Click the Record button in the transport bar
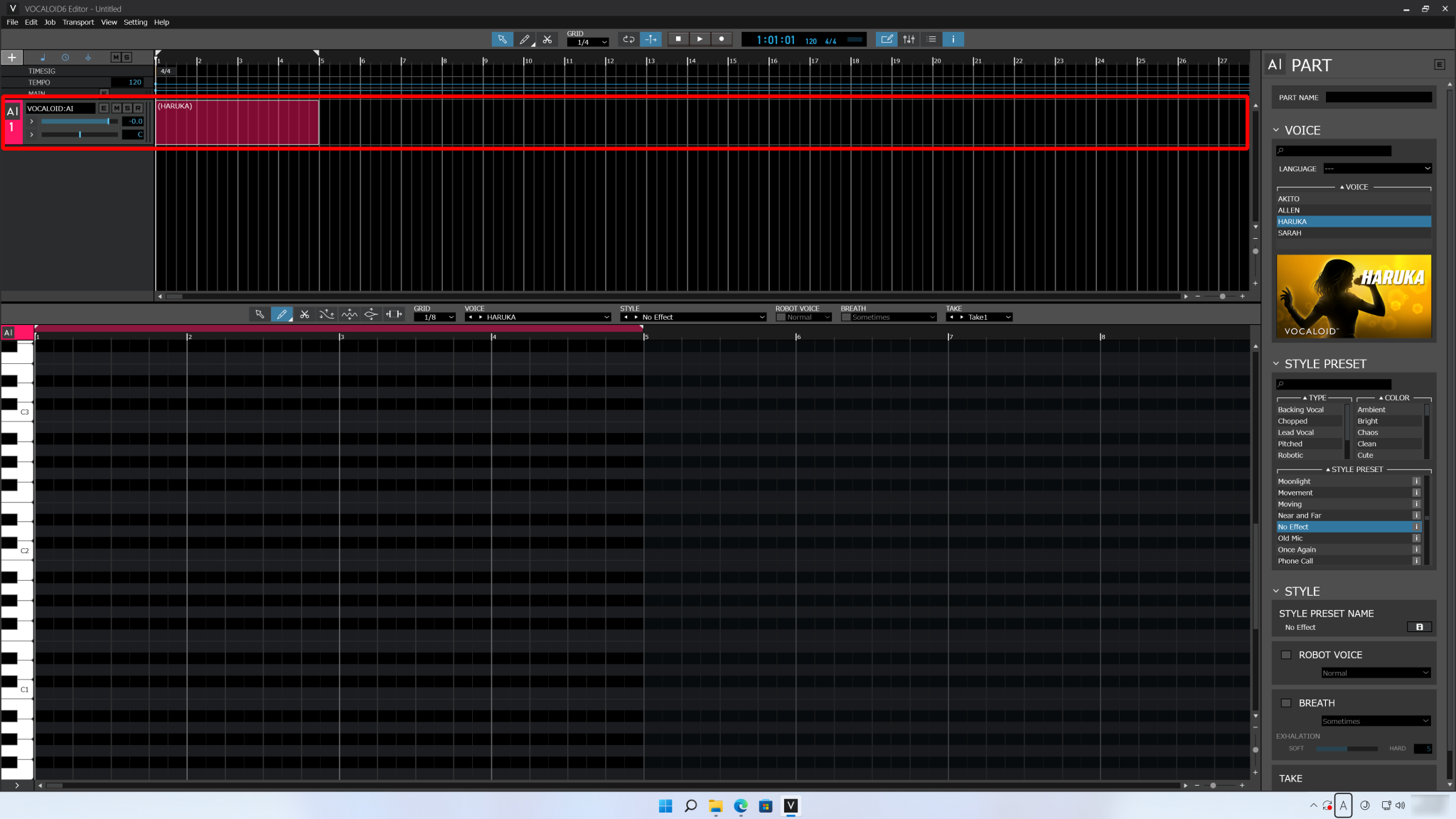Image resolution: width=1456 pixels, height=819 pixels. [x=721, y=39]
